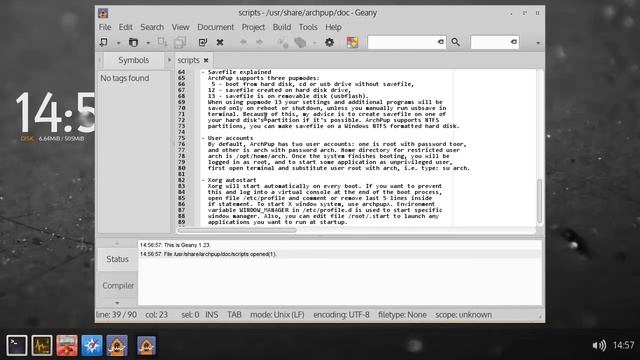The image size is (640, 360).
Task: Open the Build menu
Action: [x=282, y=27]
